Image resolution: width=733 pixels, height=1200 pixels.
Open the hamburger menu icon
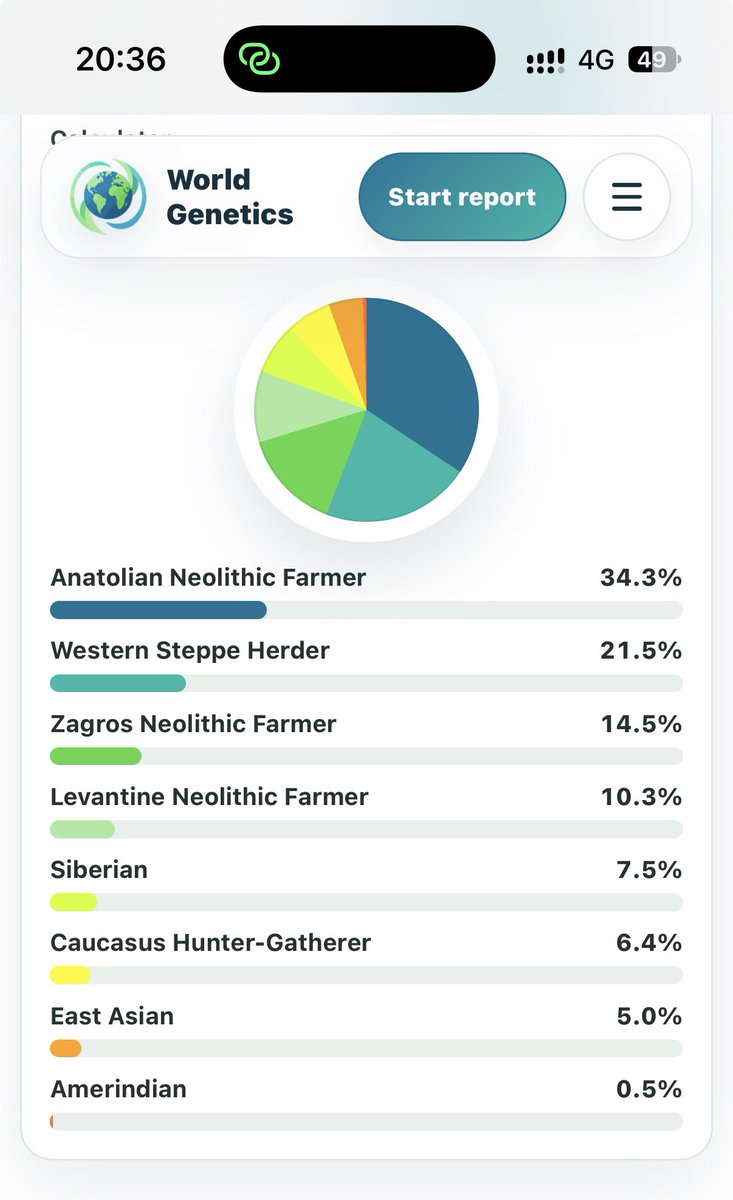point(626,196)
